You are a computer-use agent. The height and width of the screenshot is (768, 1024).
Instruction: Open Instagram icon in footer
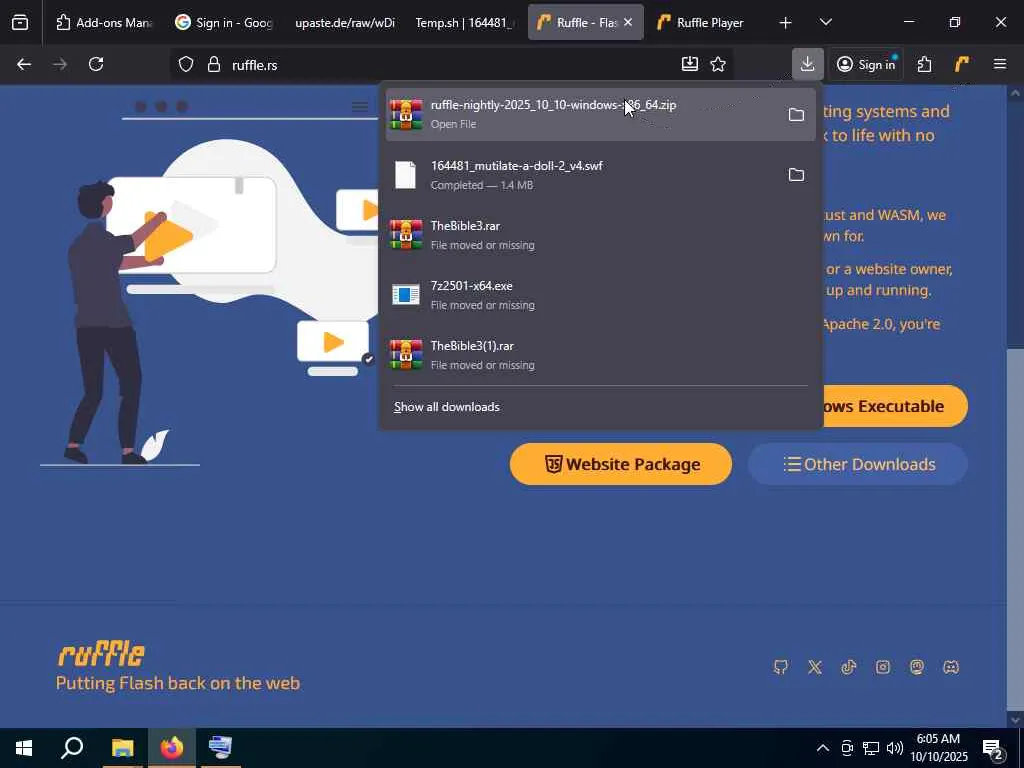coord(883,667)
